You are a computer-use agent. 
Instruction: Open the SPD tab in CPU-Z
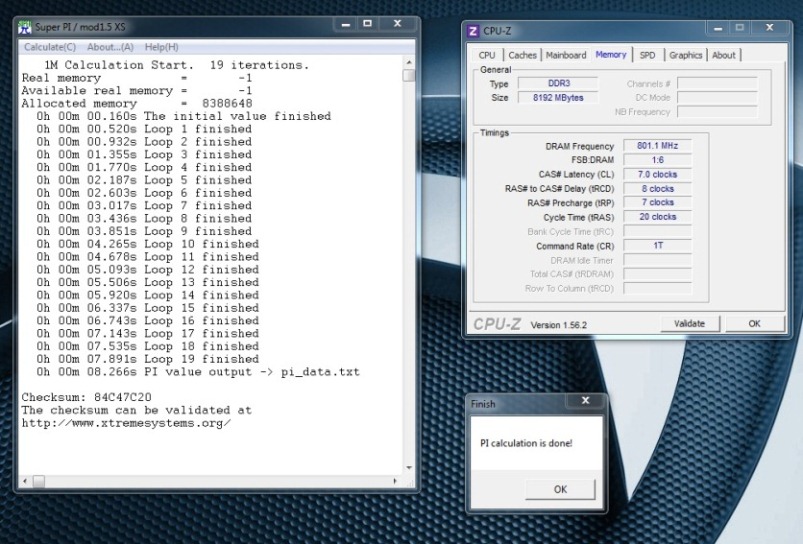tap(647, 55)
